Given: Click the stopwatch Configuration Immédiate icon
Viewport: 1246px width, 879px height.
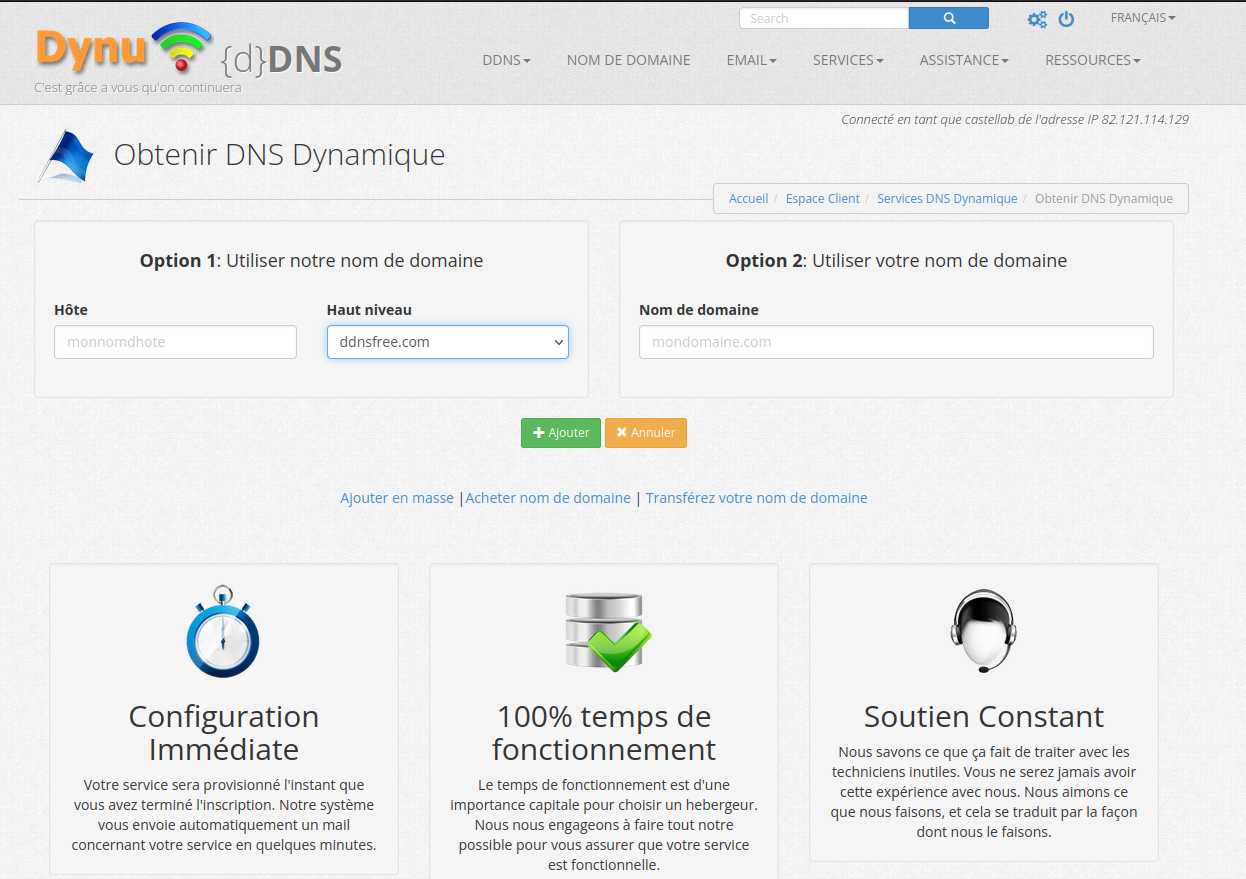Looking at the screenshot, I should point(223,632).
